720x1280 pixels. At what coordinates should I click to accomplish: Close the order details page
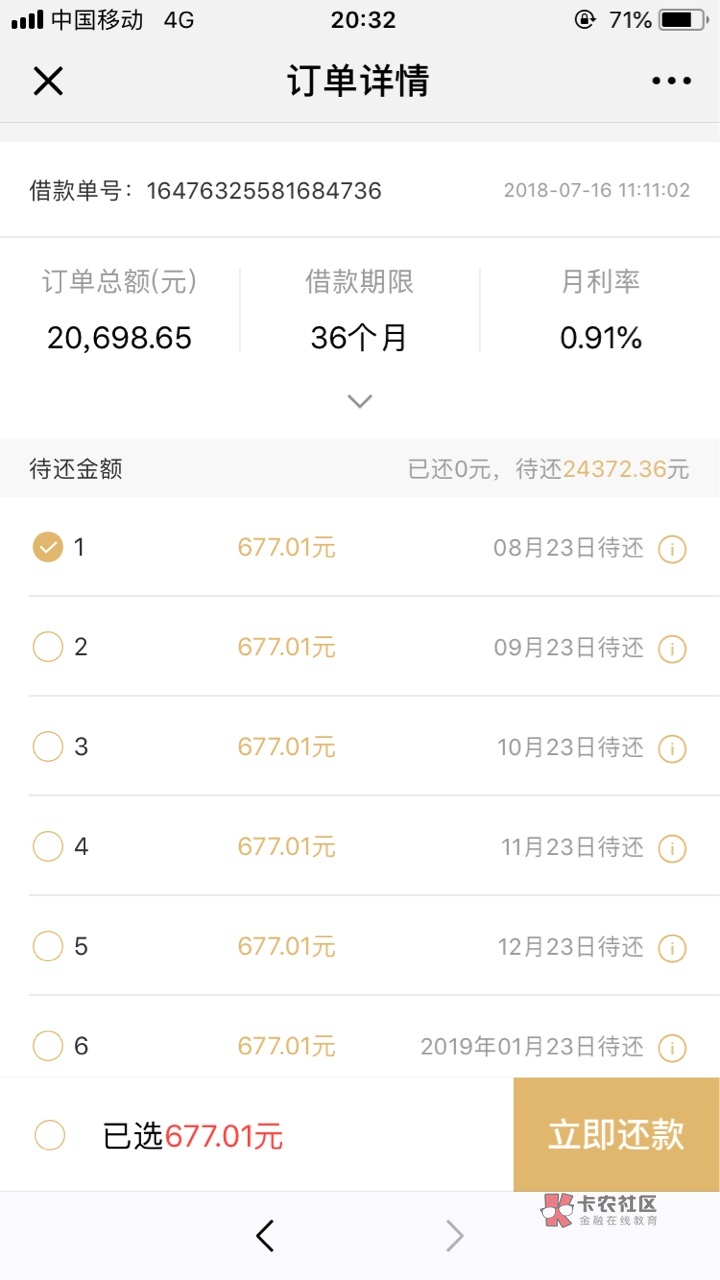click(48, 81)
